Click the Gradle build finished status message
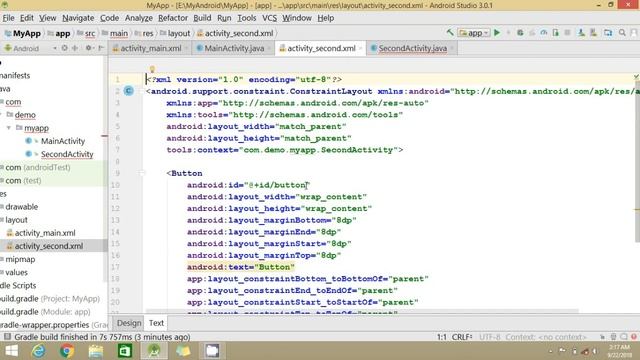This screenshot has width=640, height=360. (x=102, y=337)
